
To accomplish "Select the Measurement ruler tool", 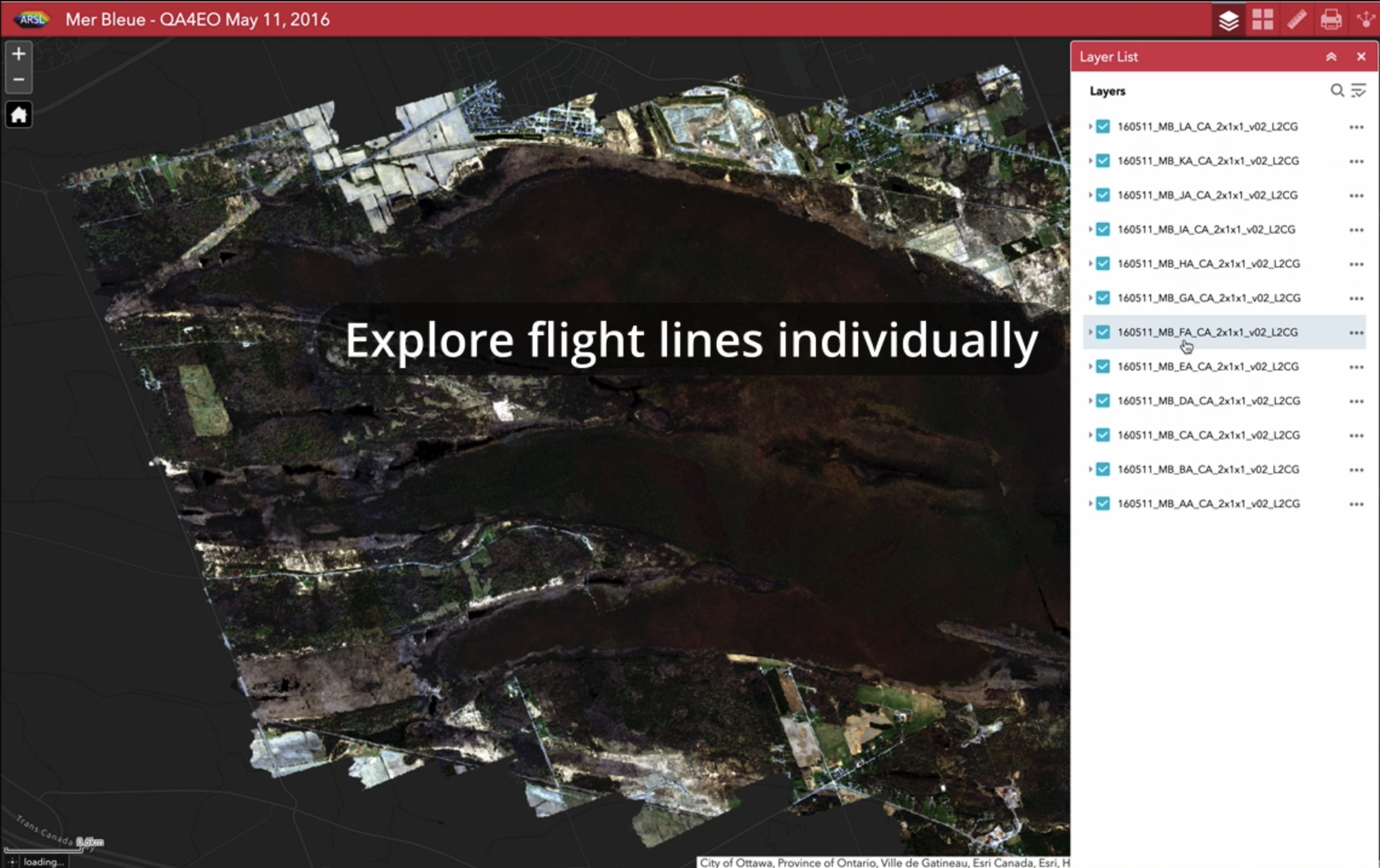I will [1296, 20].
